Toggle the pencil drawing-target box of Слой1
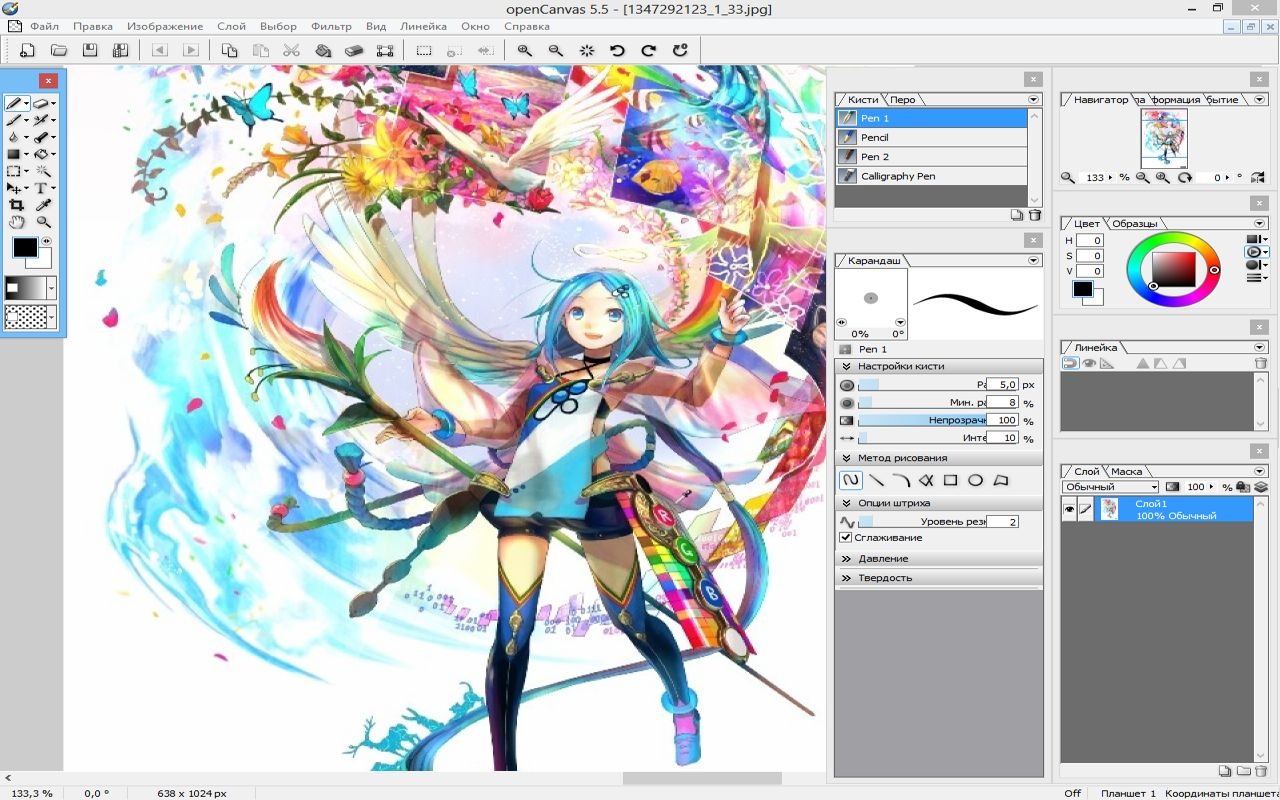The height and width of the screenshot is (800, 1280). 1085,510
